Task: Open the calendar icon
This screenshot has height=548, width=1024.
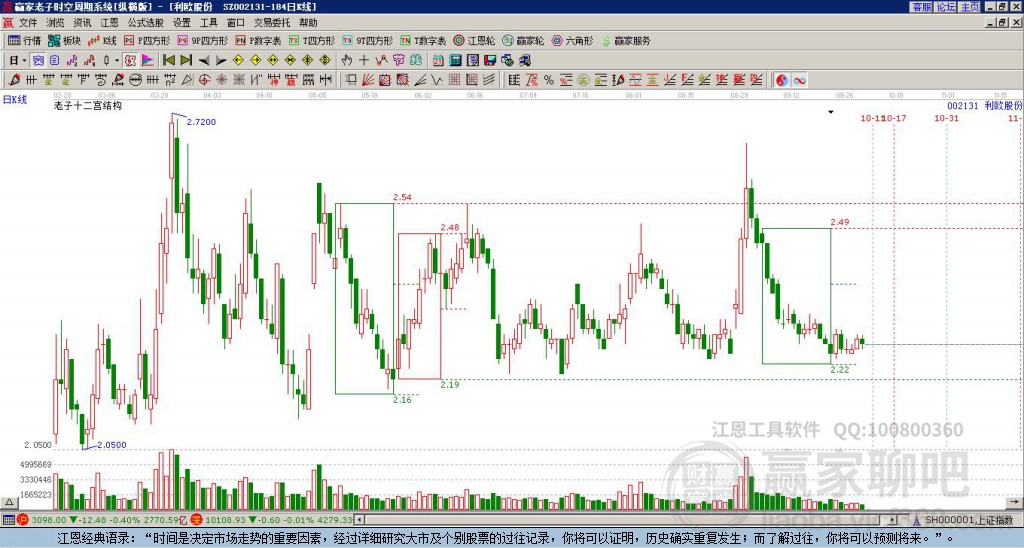Action: (x=438, y=61)
